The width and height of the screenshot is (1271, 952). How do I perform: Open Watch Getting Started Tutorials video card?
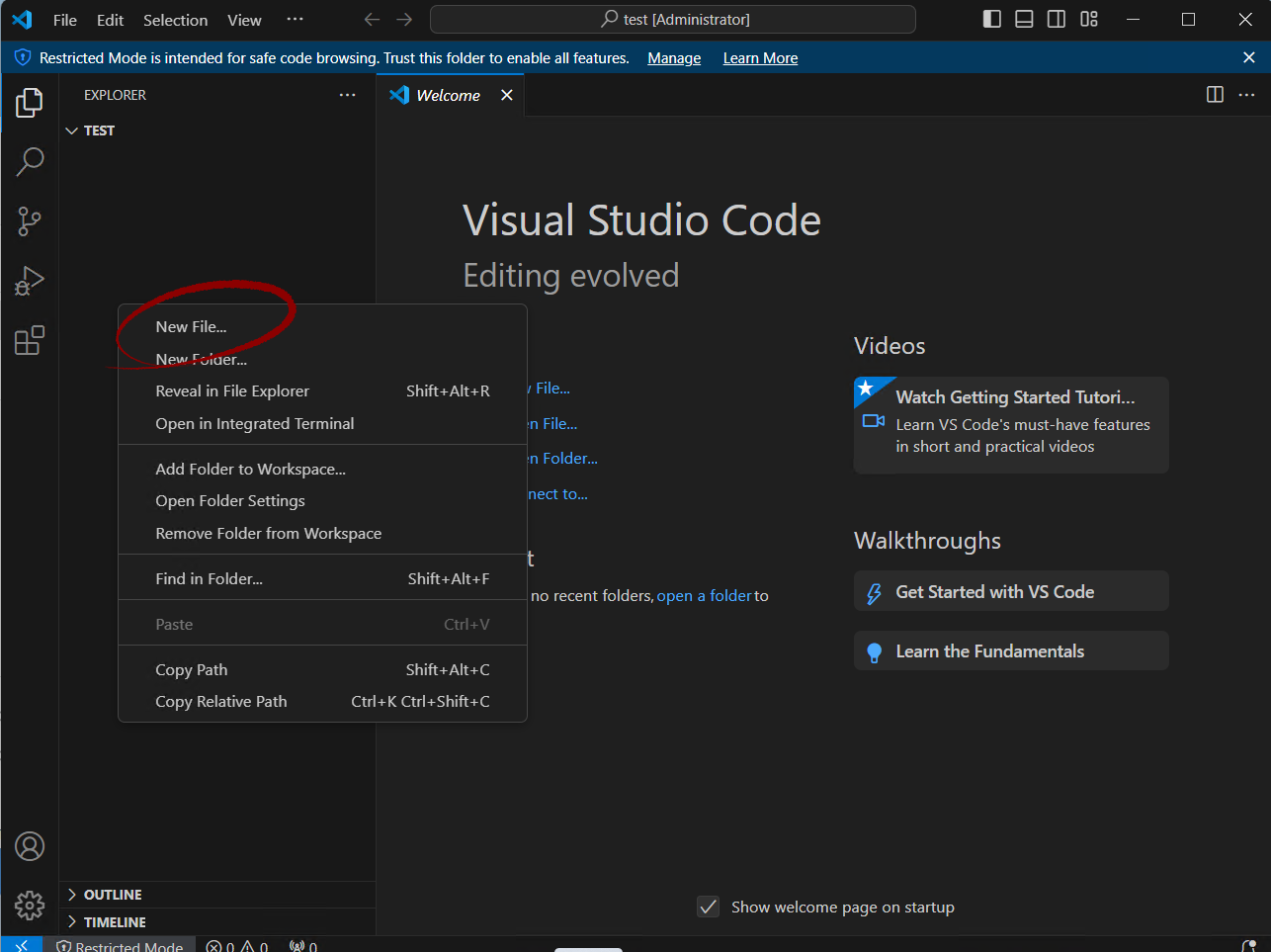click(x=1011, y=425)
